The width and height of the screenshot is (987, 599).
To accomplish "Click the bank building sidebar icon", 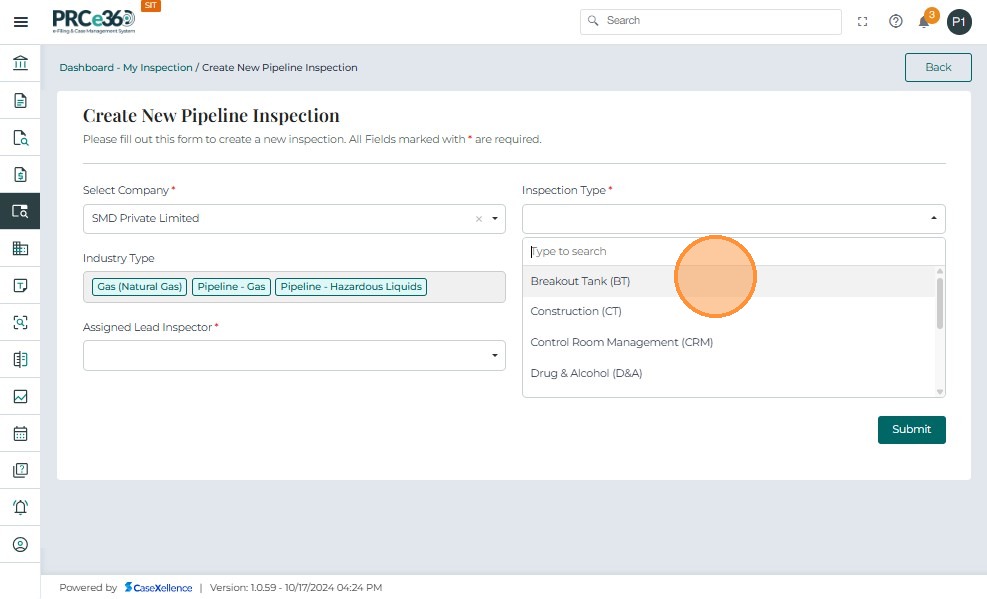I will pyautogui.click(x=20, y=63).
